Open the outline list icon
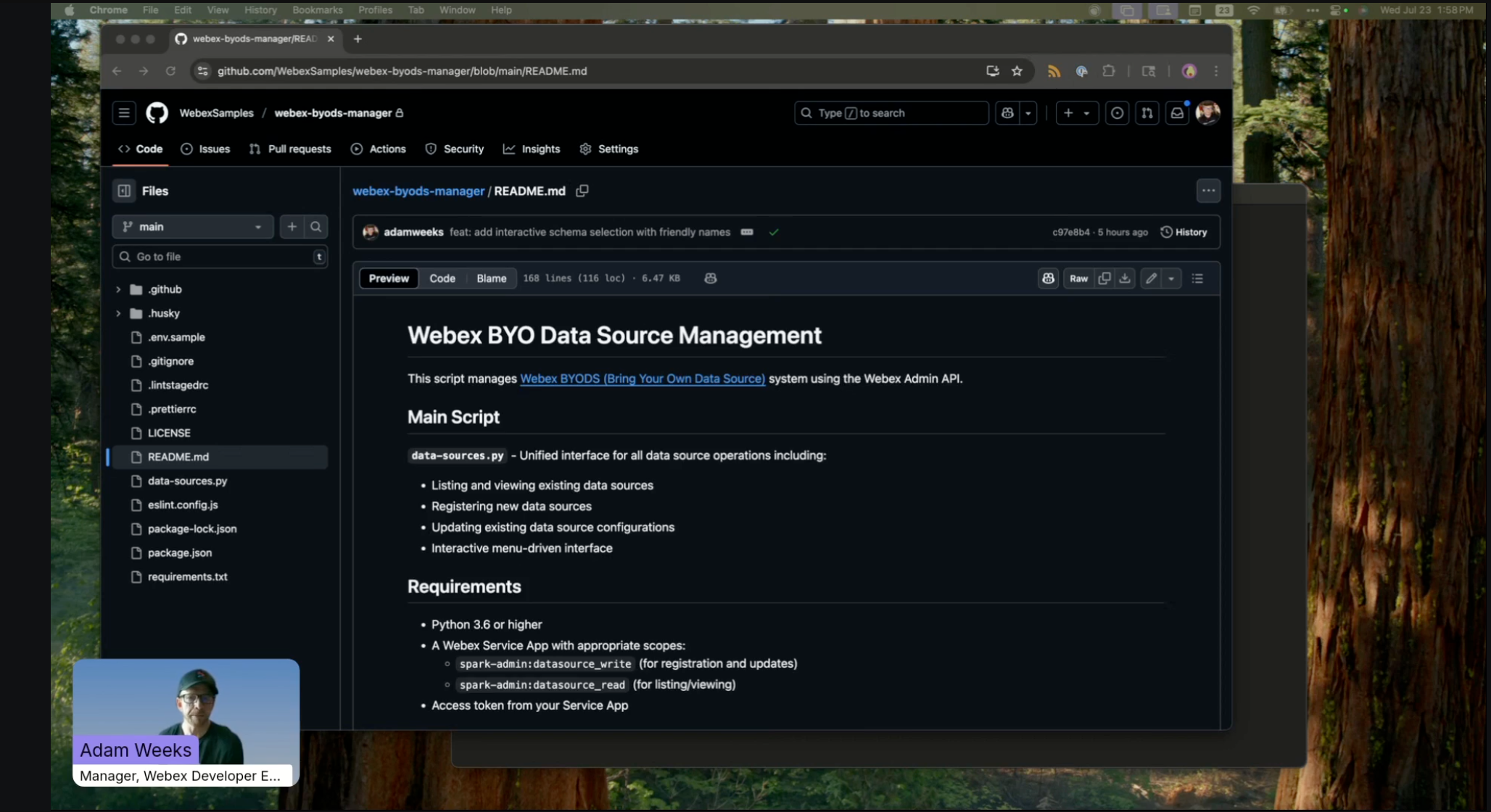This screenshot has height=812, width=1491. point(1197,278)
